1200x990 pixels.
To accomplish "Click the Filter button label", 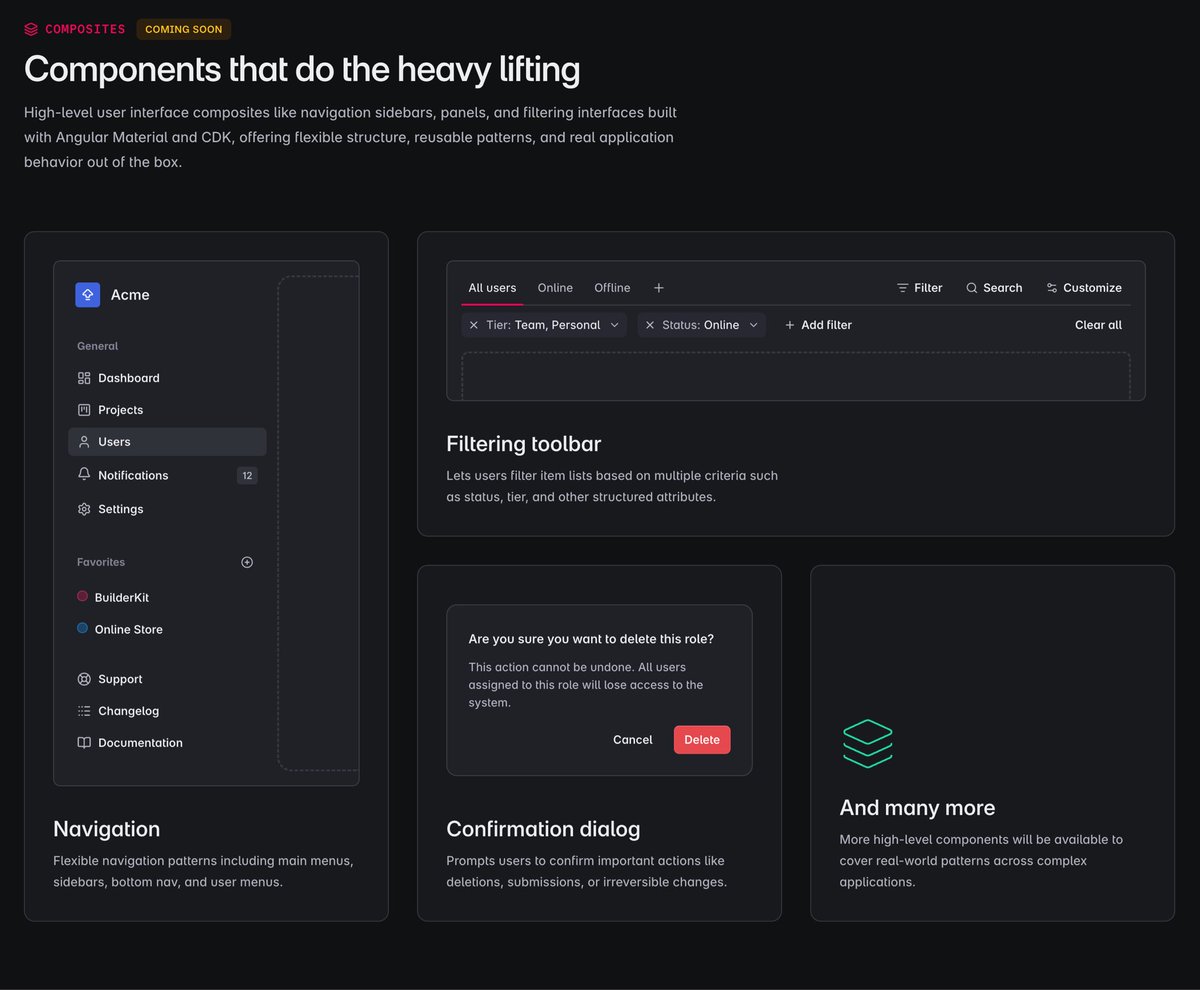I will pos(928,288).
